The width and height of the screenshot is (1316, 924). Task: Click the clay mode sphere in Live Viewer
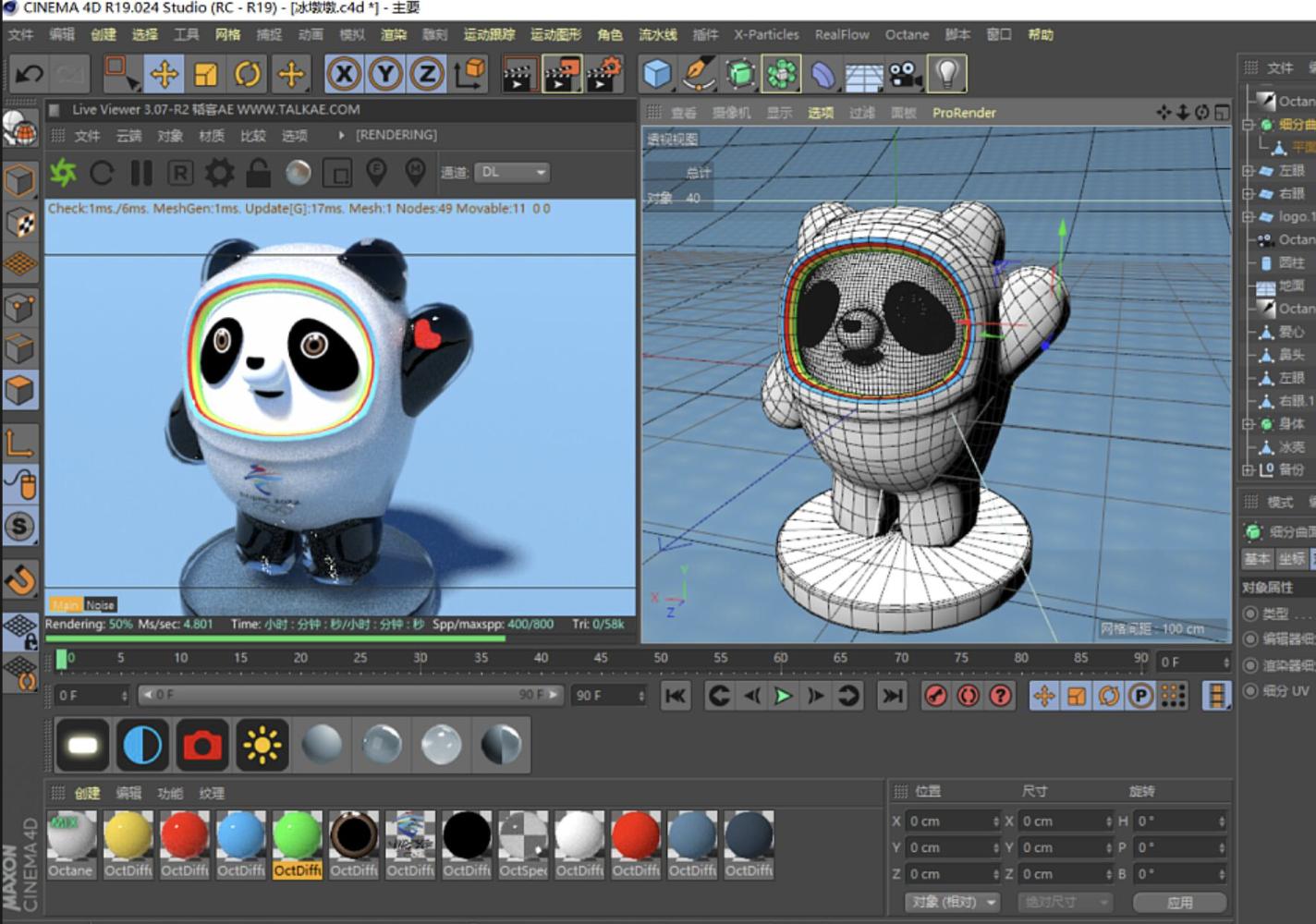(x=298, y=172)
